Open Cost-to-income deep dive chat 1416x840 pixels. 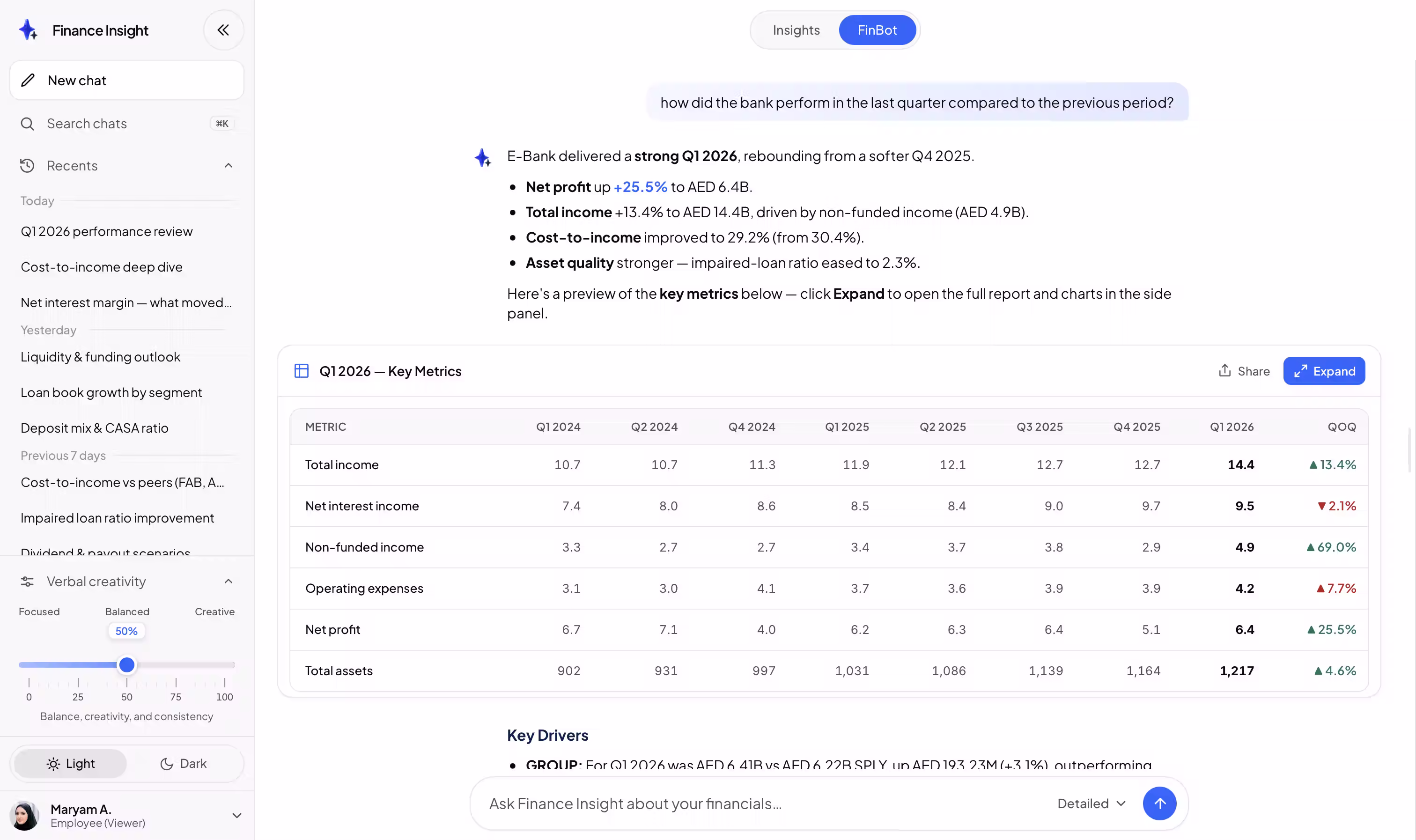coord(102,266)
